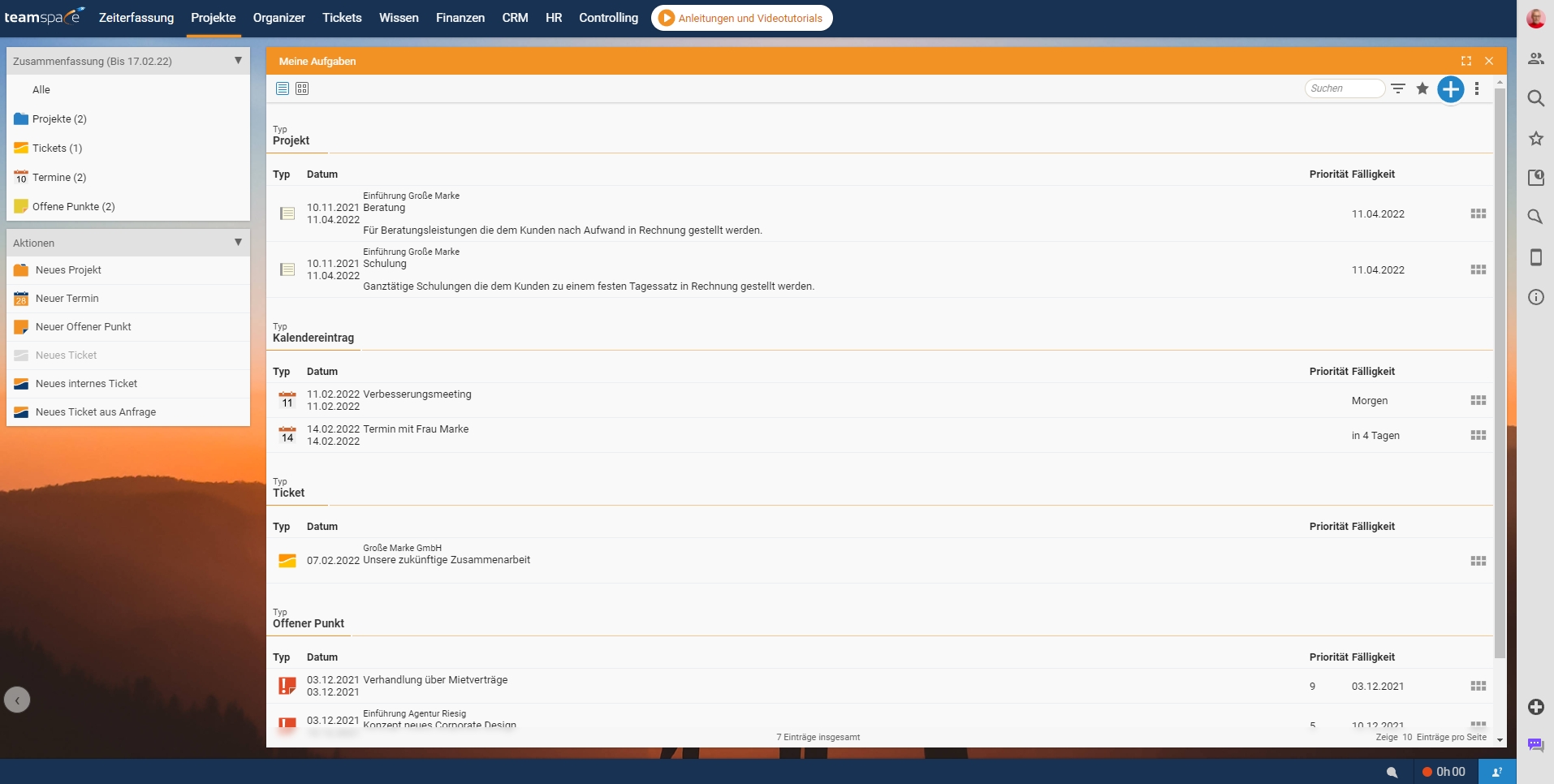
Task: Open the Termin mit Frau Marke entry
Action: coord(416,429)
